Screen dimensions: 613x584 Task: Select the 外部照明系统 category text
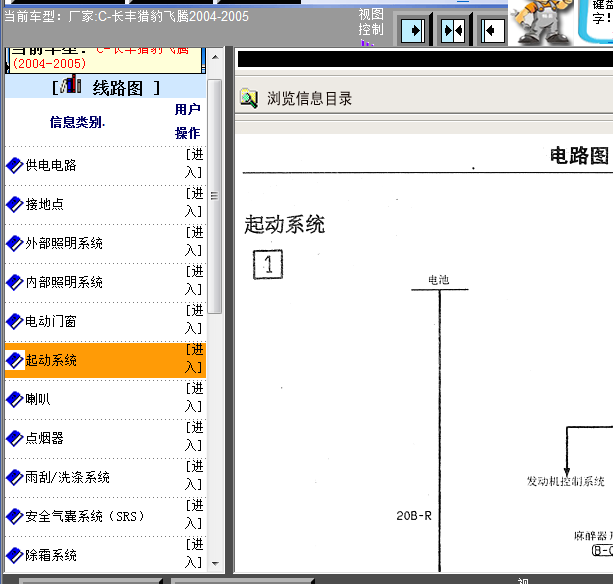tap(64, 244)
